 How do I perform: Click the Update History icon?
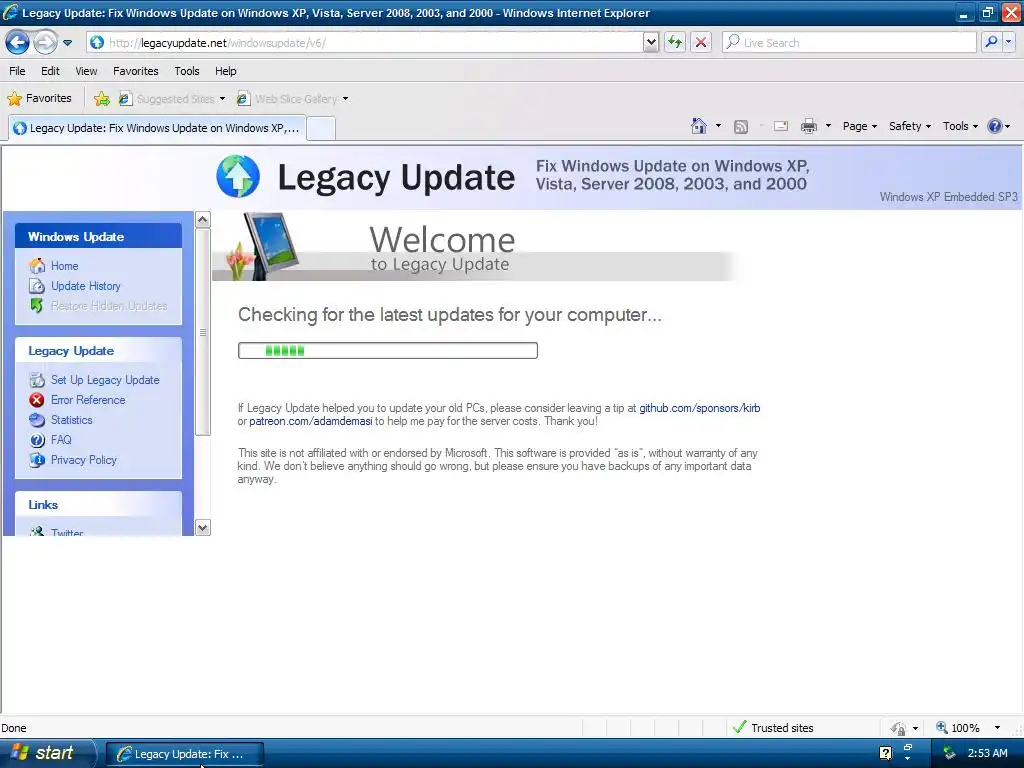37,285
